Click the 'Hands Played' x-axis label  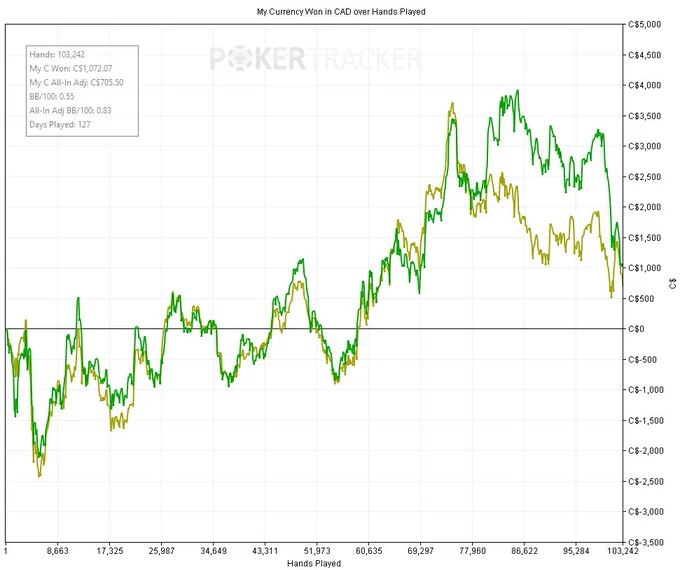[x=314, y=563]
